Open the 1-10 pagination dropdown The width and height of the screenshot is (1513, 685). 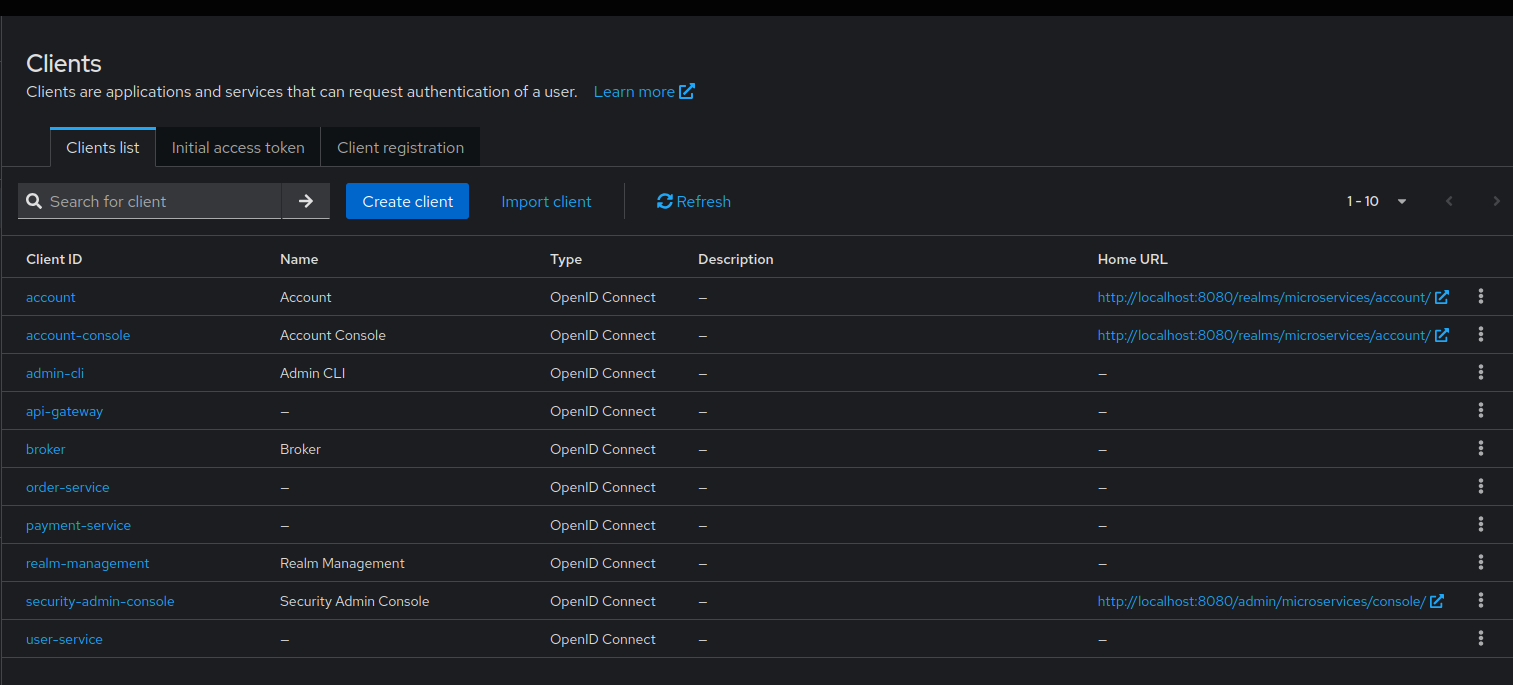tap(1401, 201)
